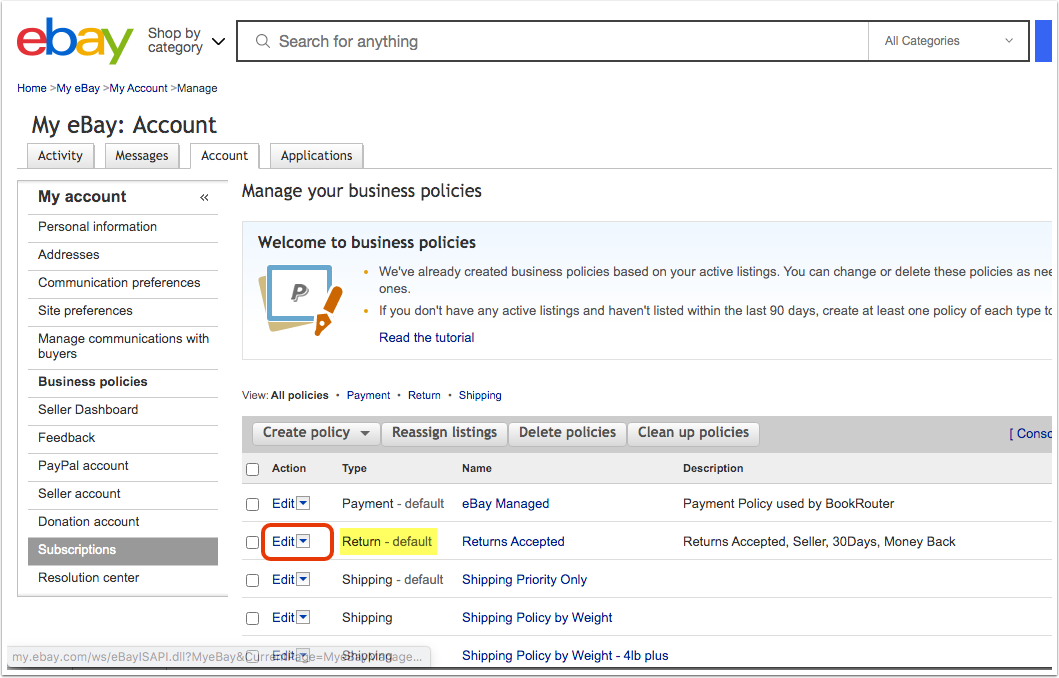Open action arrow for Returns Accepted row
The image size is (1059, 678).
click(x=303, y=541)
